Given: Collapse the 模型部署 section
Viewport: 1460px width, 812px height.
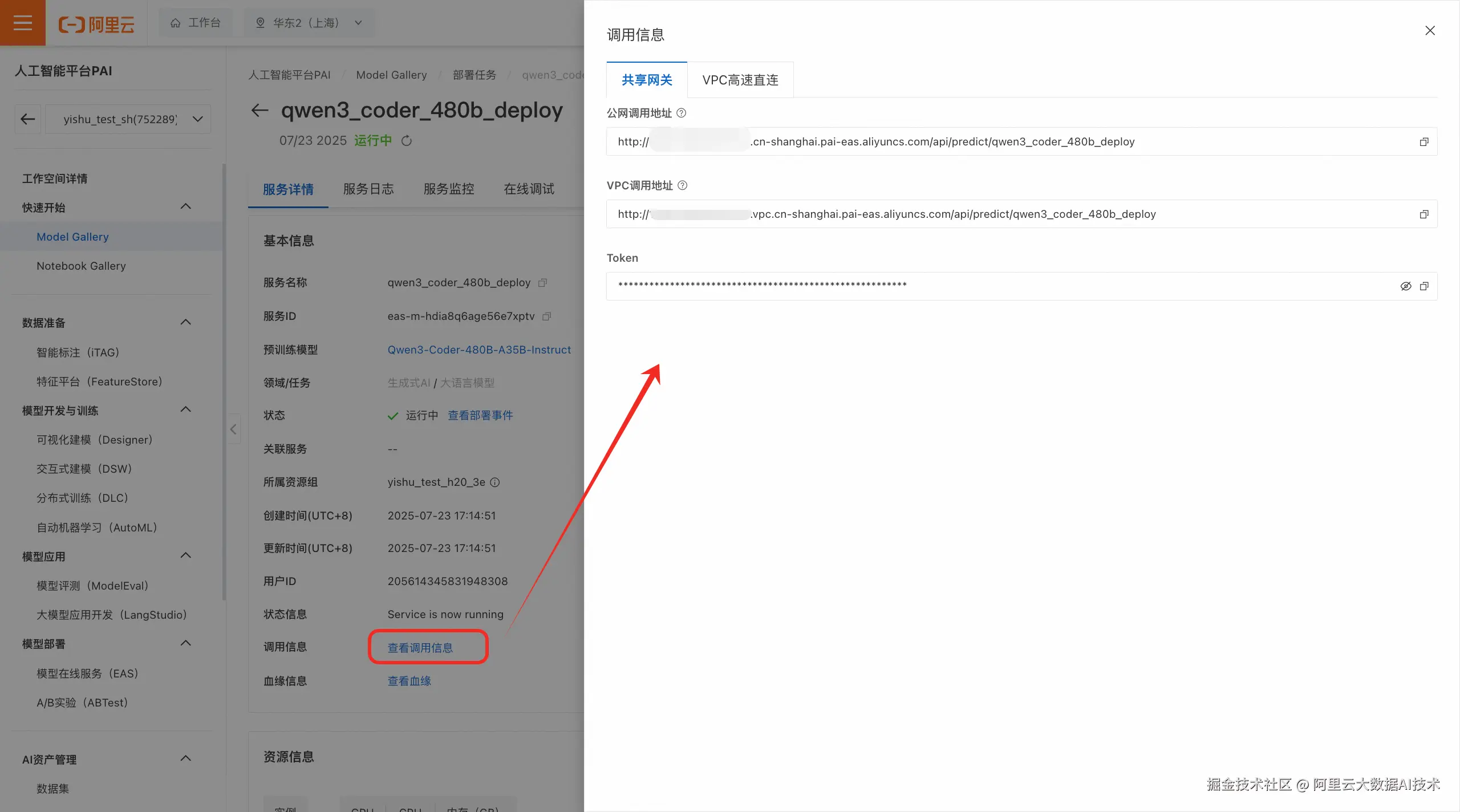Looking at the screenshot, I should coord(185,643).
